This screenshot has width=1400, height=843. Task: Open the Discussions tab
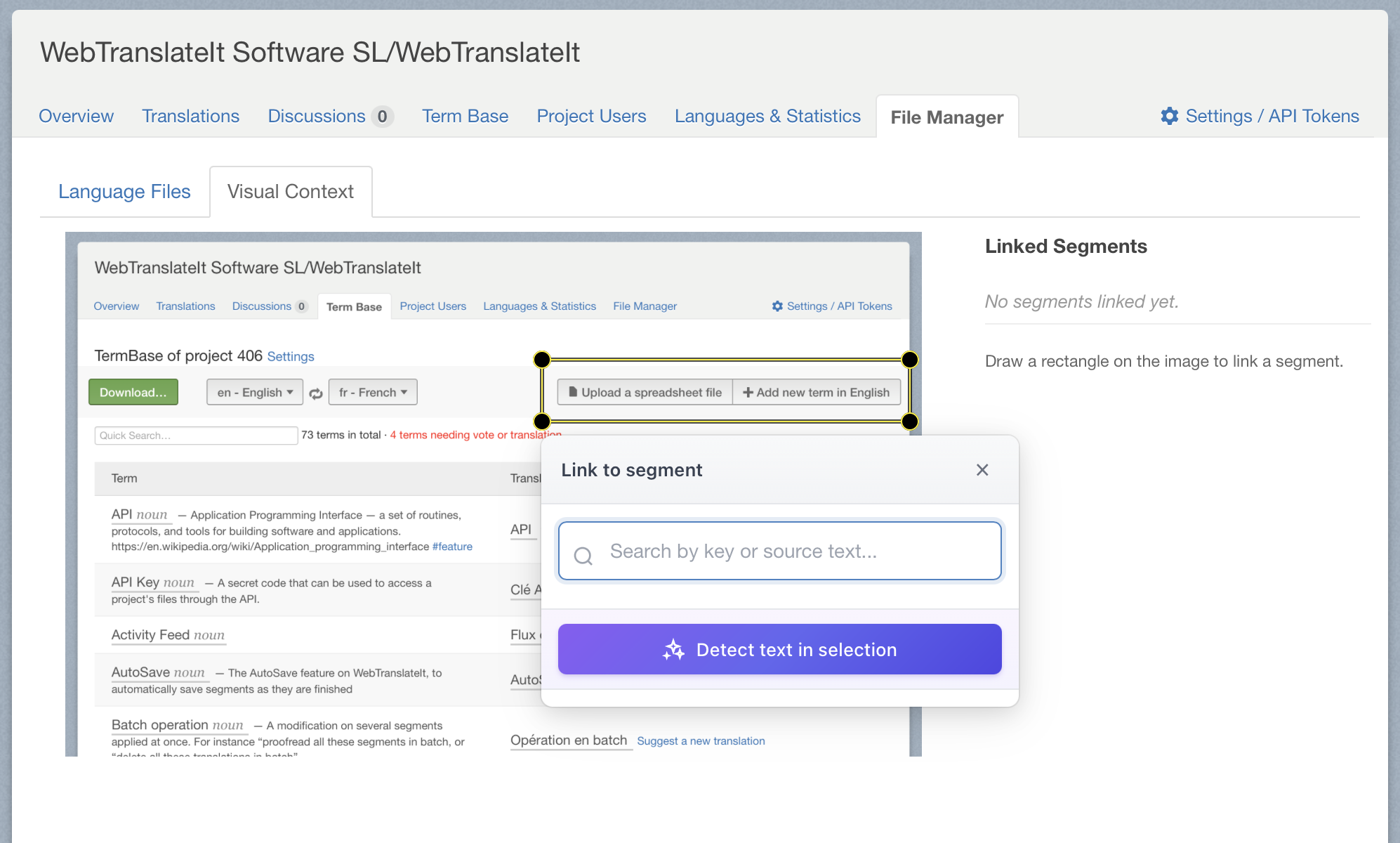(x=317, y=116)
